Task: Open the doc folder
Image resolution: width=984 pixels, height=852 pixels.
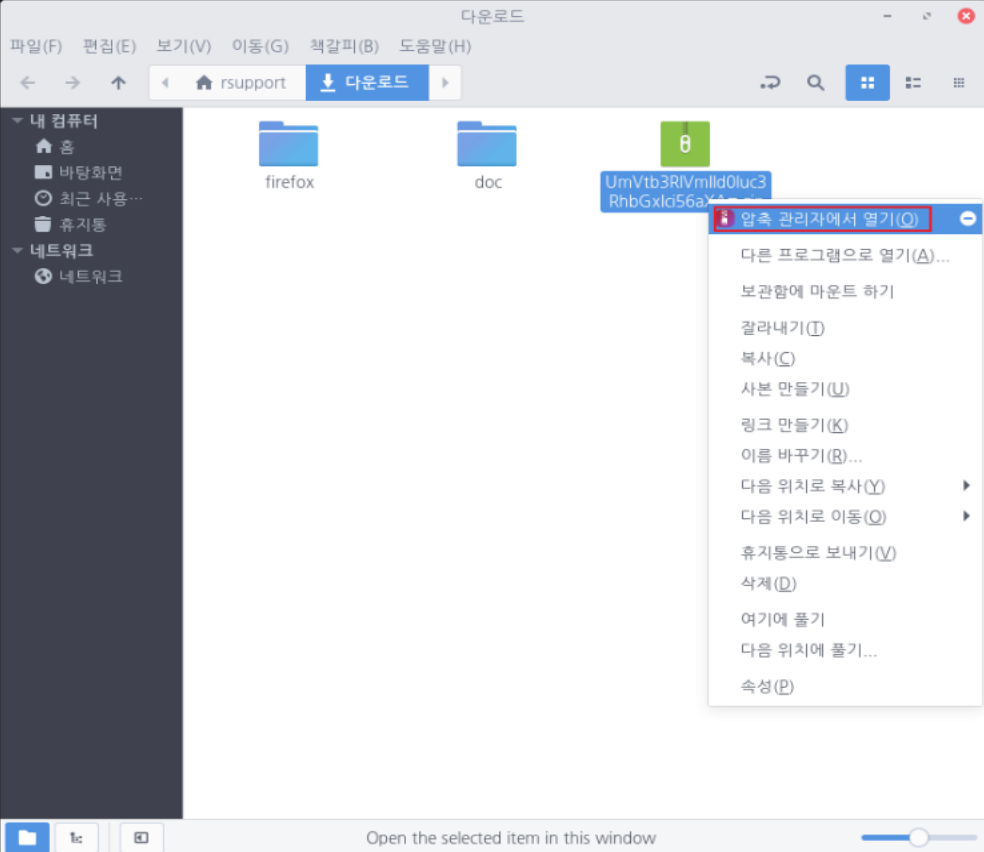Action: [x=487, y=145]
